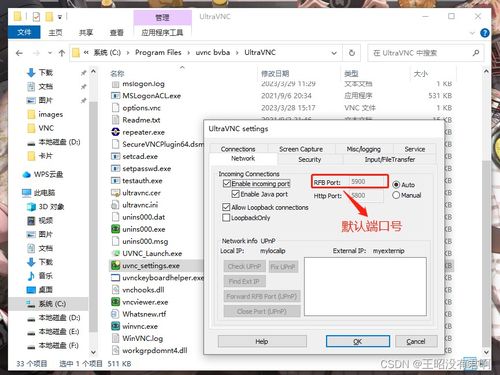Click the back navigation arrow

tap(19, 53)
